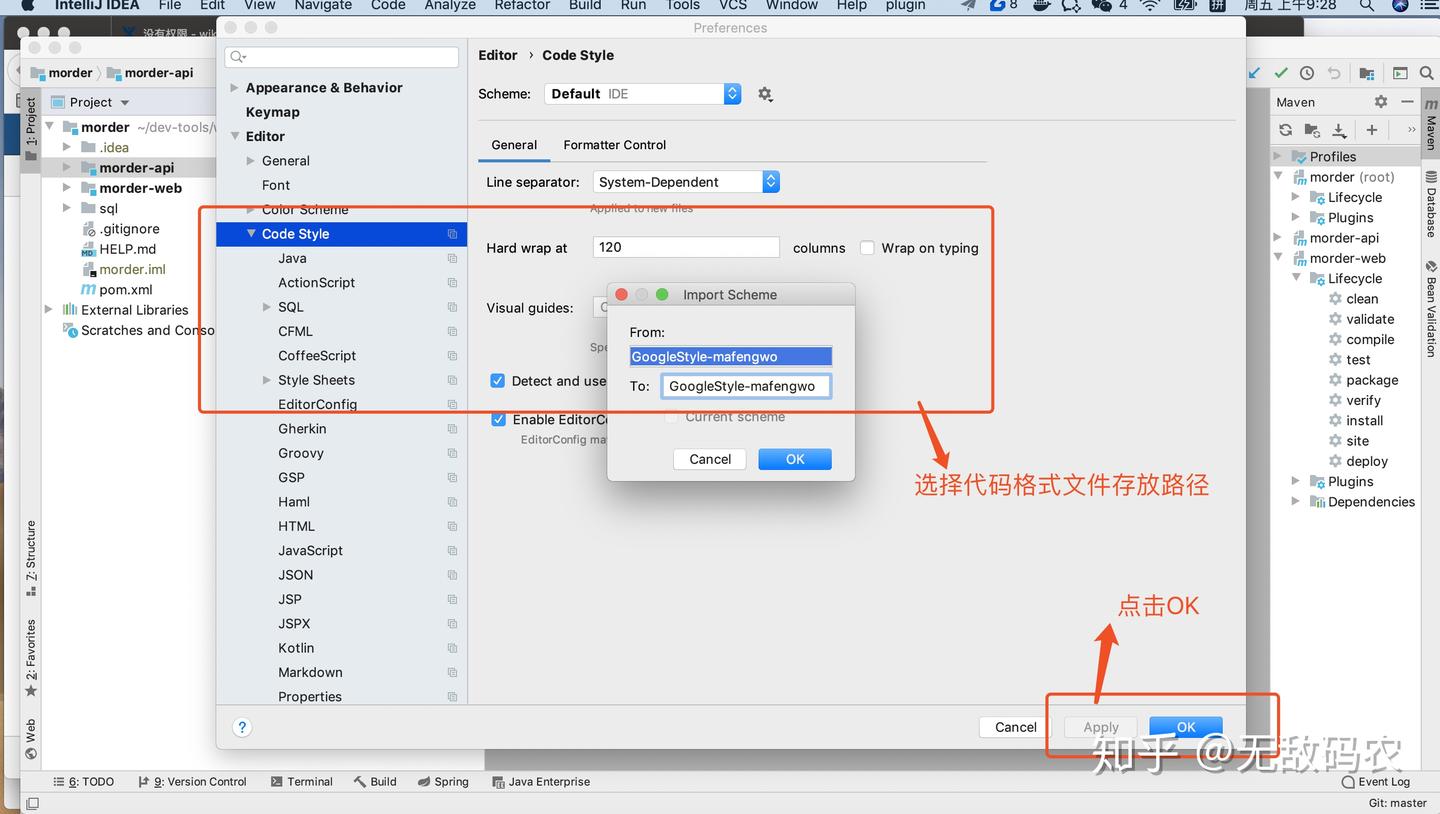This screenshot has height=814, width=1440.
Task: Collapse the Code Style tree node
Action: 251,234
